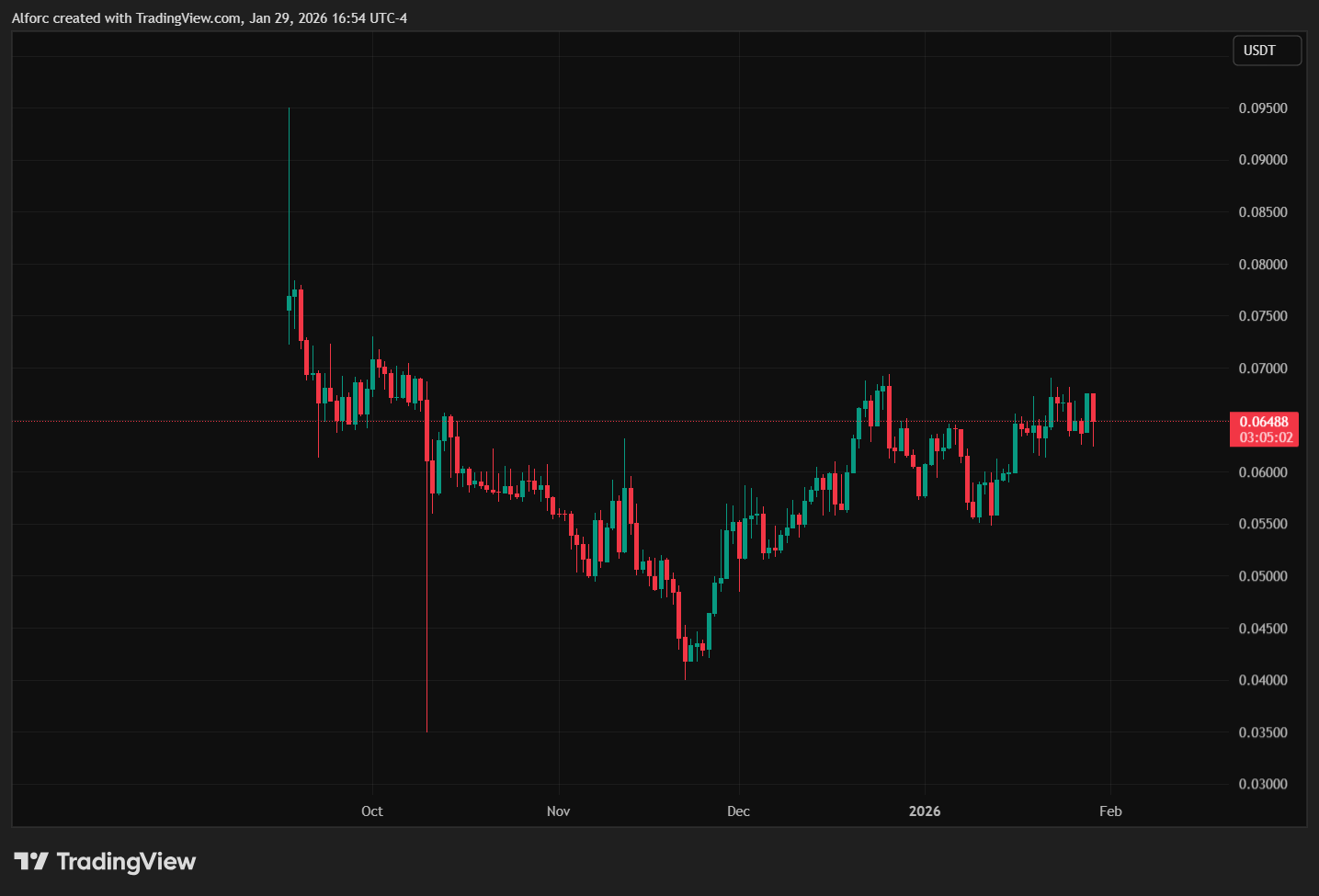Click the 0.09000 price axis label

[x=1263, y=160]
